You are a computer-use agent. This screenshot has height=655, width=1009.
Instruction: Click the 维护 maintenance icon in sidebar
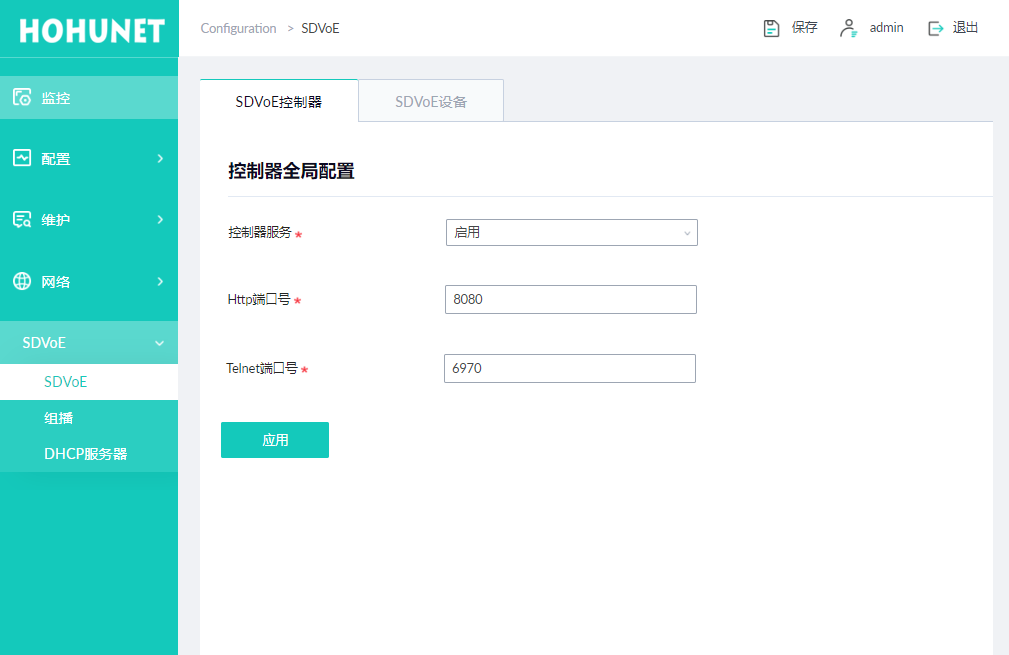click(x=22, y=220)
